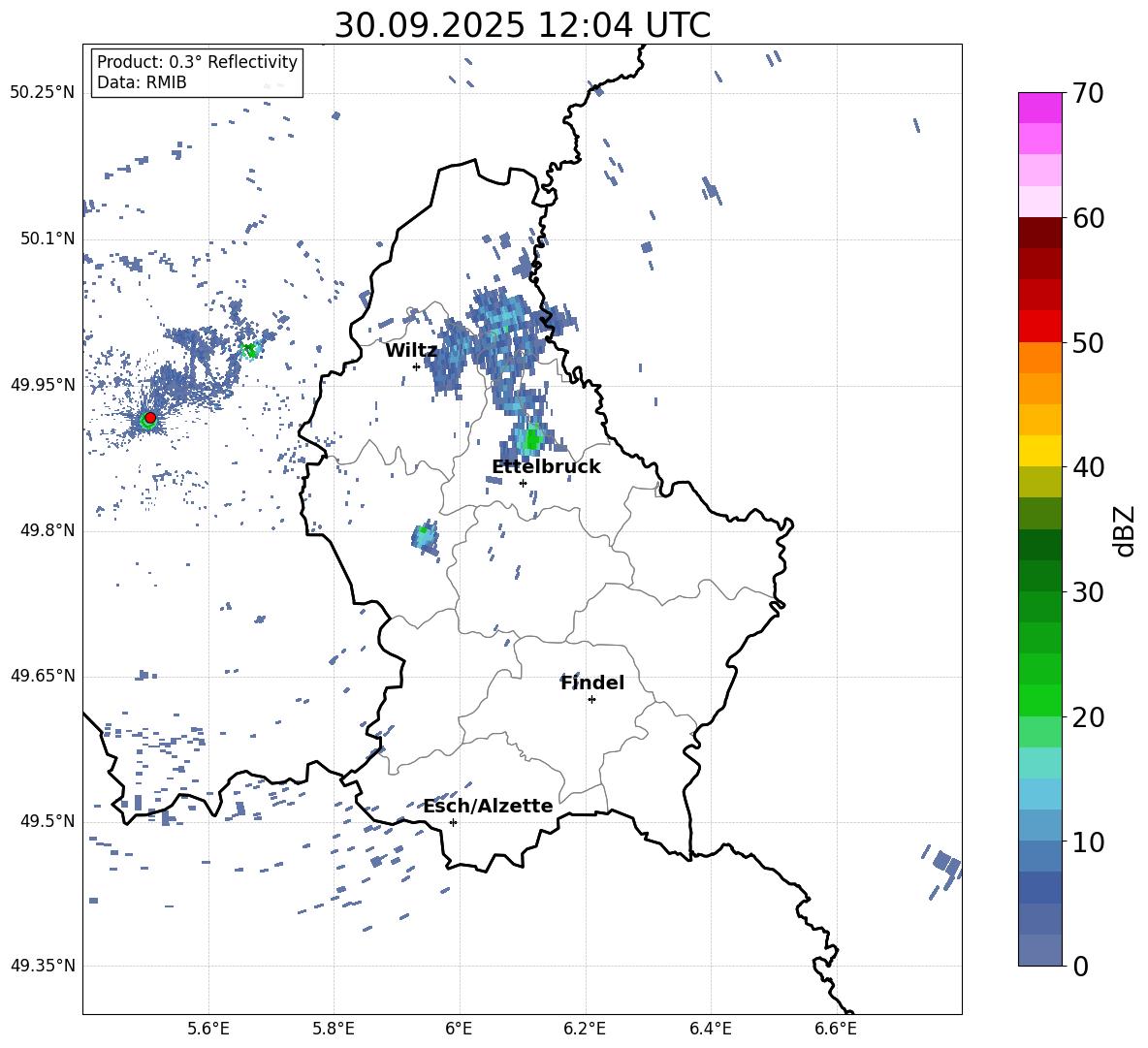
Task: Click the bright red colorbar segment above 50 dBZ
Action: [x=1039, y=327]
